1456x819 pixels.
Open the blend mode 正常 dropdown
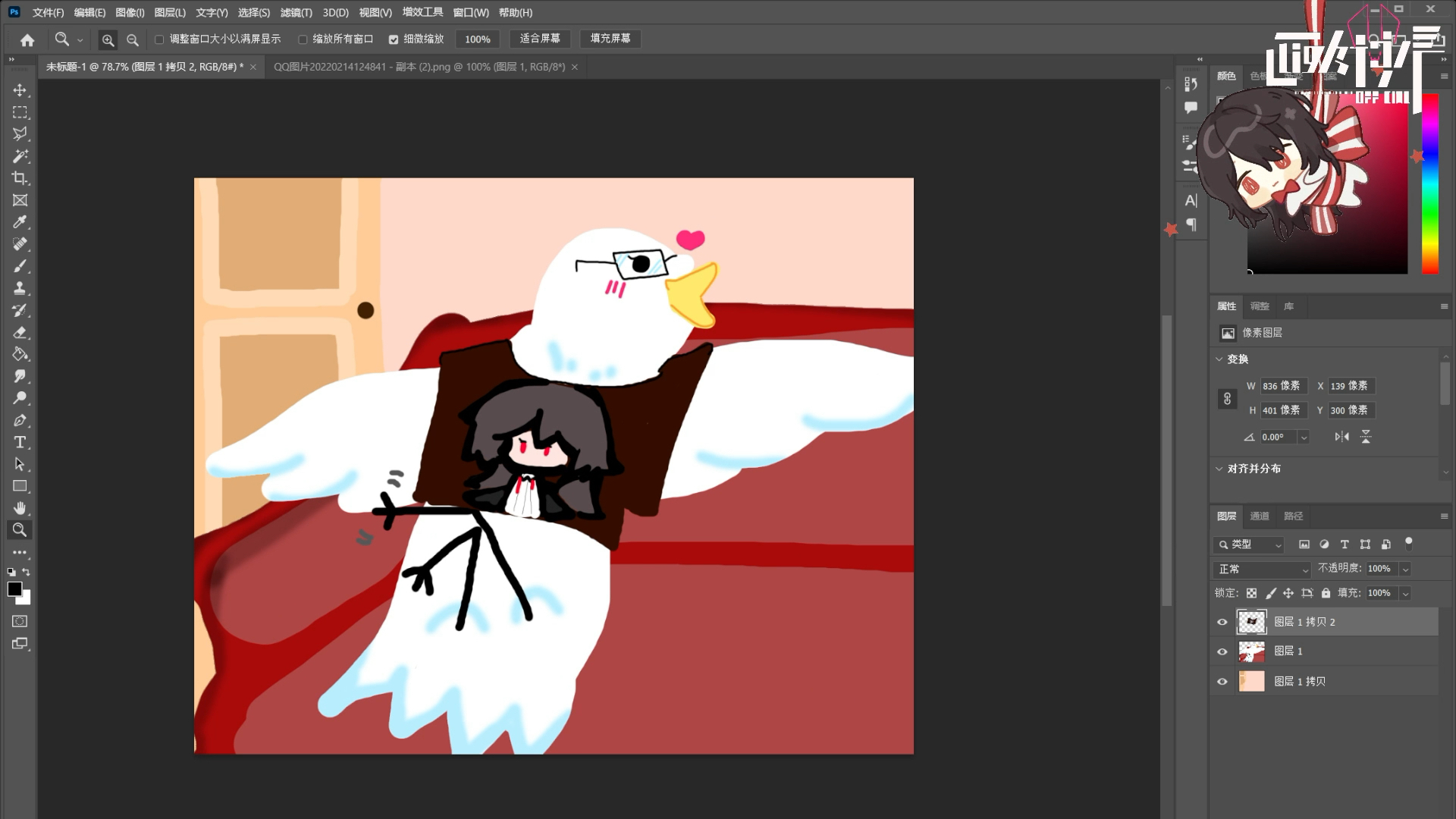(1262, 570)
